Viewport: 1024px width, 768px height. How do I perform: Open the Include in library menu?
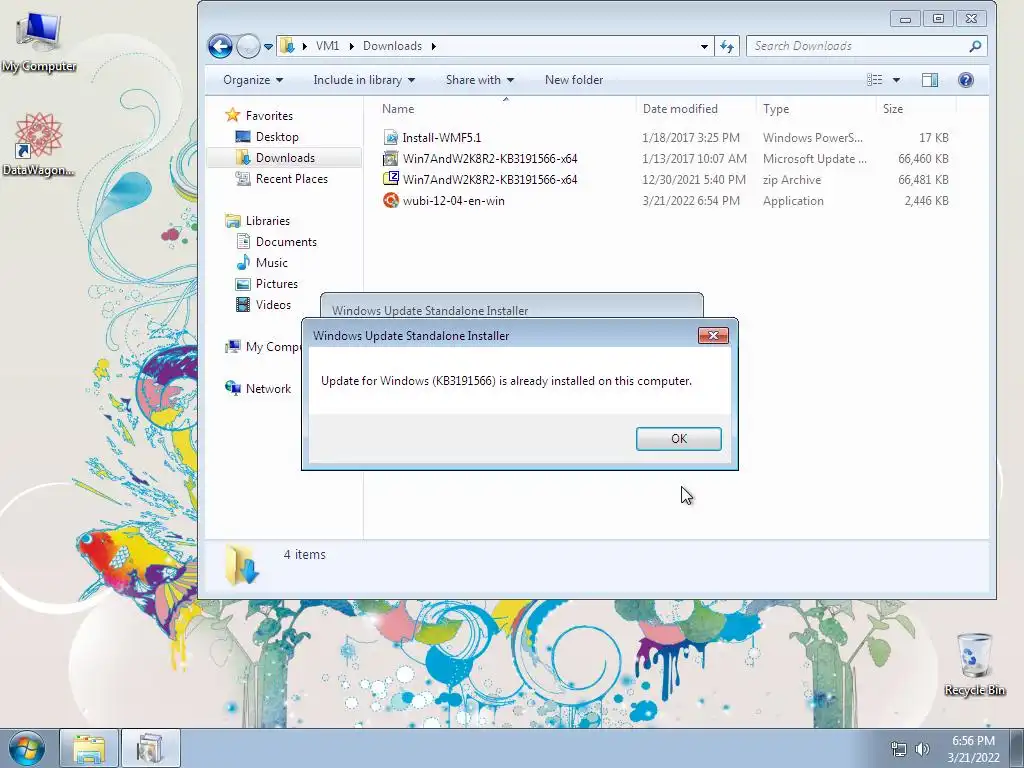364,80
